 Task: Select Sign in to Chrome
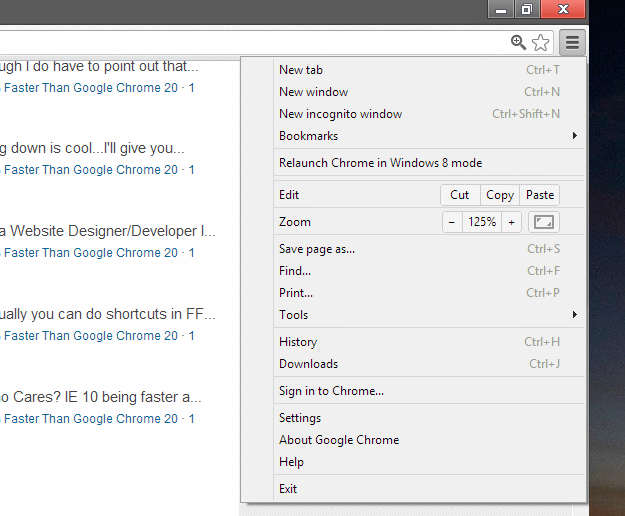(x=331, y=391)
